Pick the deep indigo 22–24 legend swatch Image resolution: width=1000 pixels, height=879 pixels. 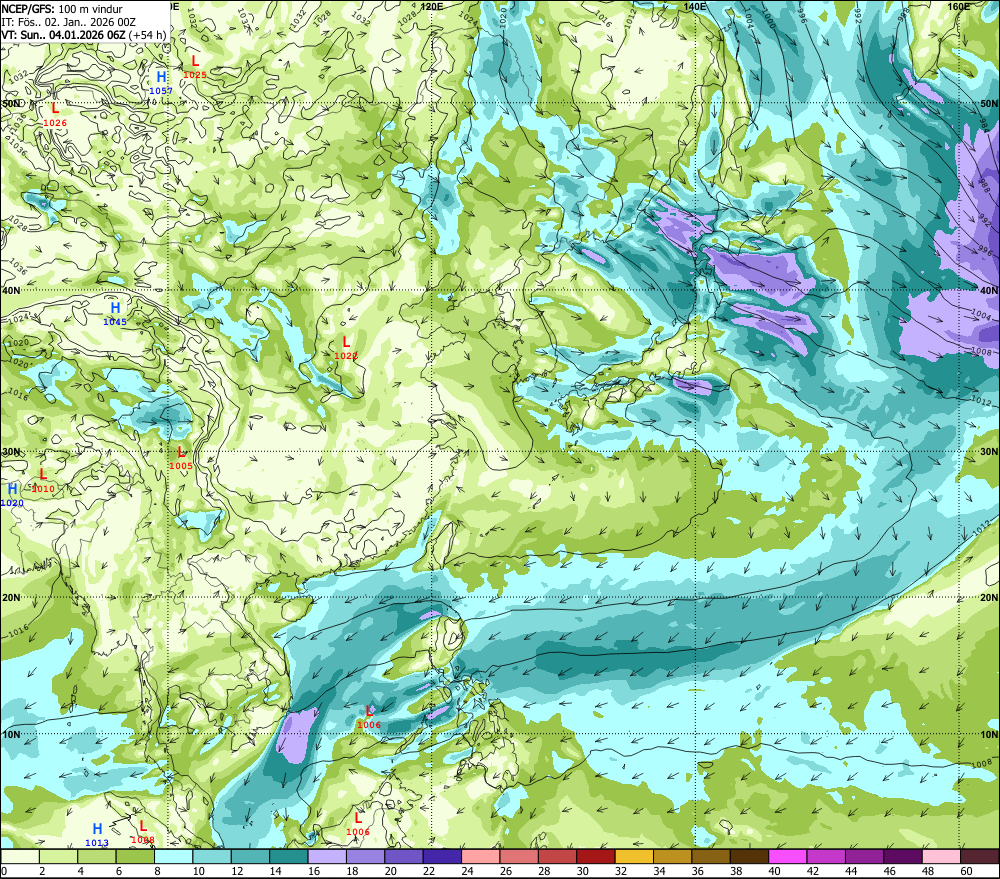click(443, 856)
